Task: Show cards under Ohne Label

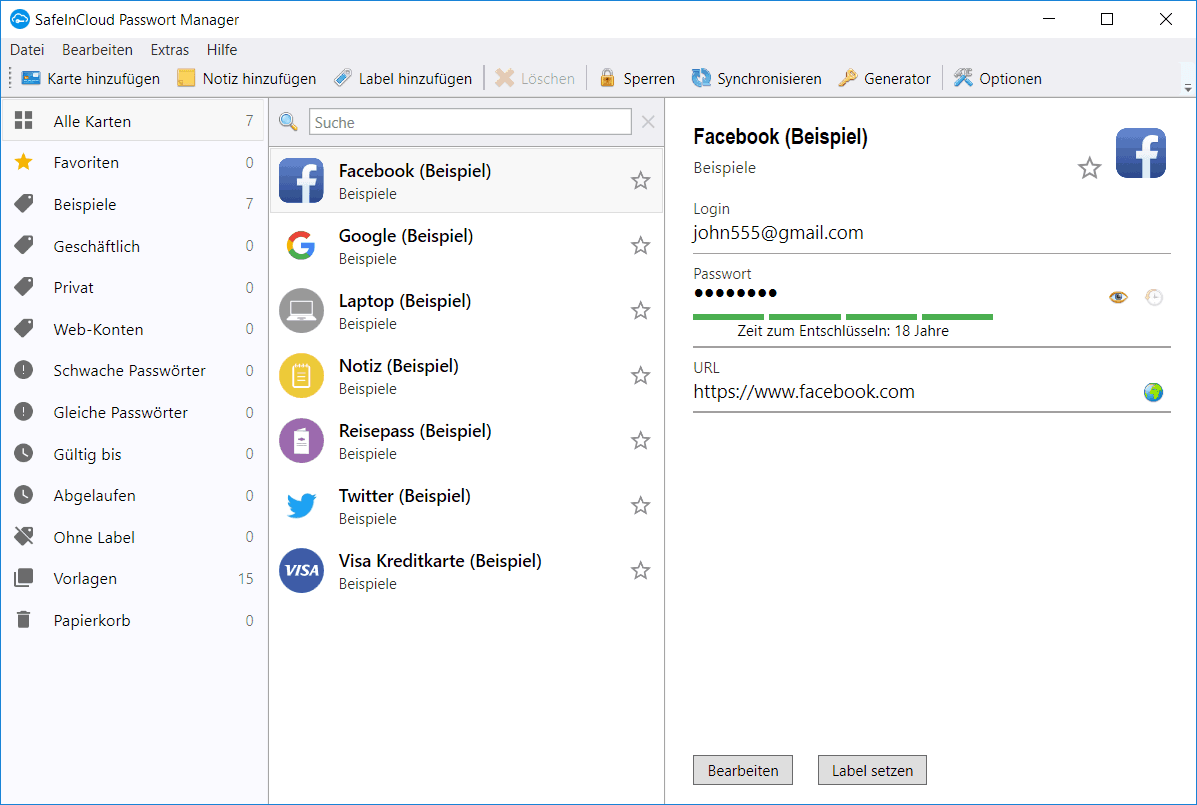Action: [x=134, y=537]
